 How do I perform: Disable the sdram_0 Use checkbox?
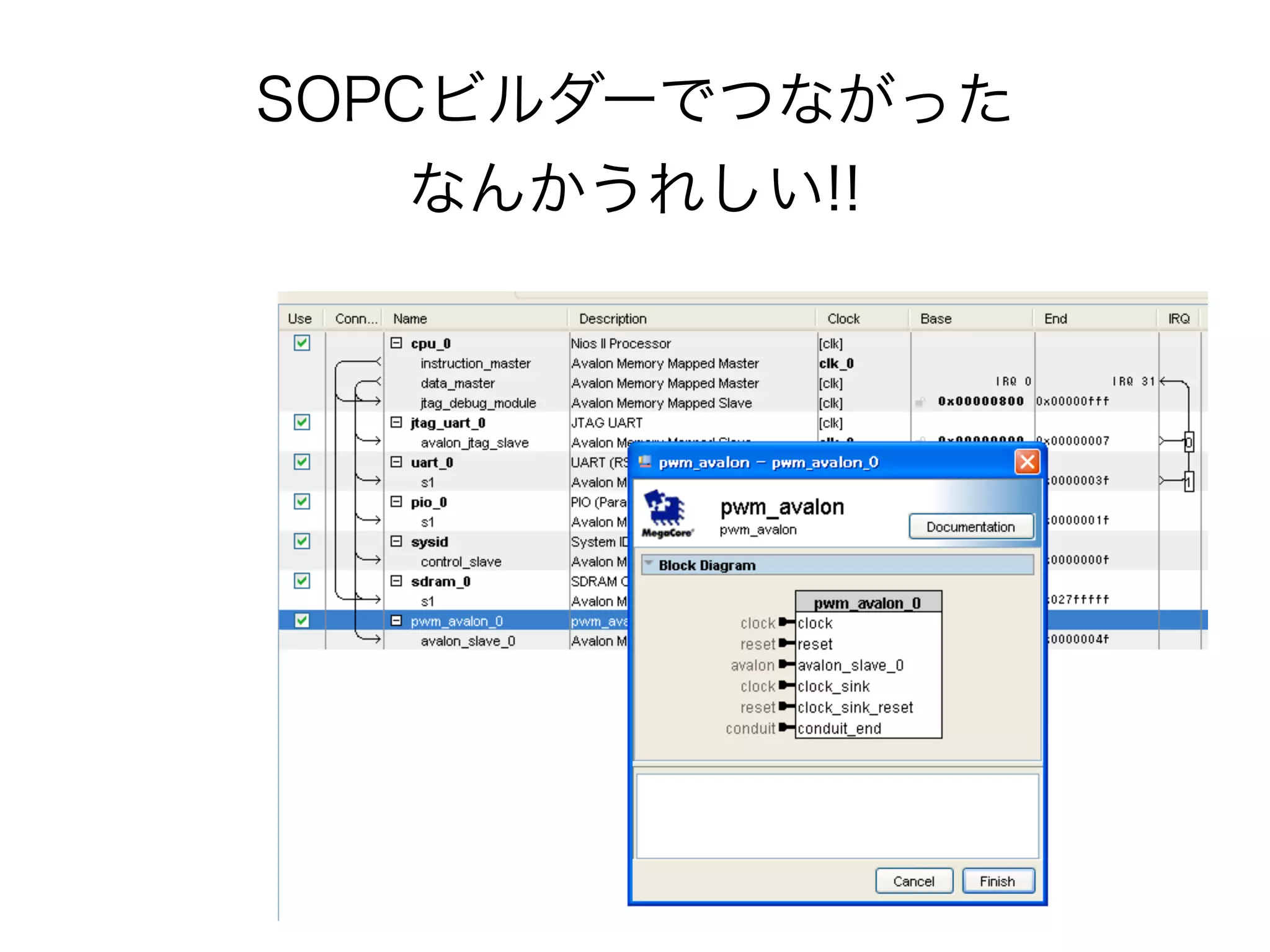302,581
